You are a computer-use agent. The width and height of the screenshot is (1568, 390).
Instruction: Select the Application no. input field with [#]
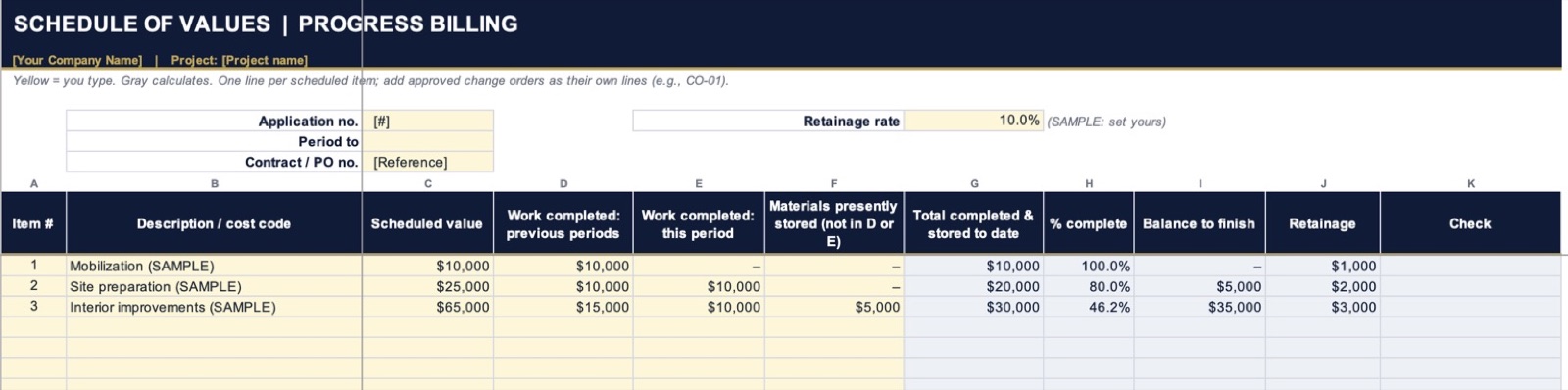[x=427, y=122]
